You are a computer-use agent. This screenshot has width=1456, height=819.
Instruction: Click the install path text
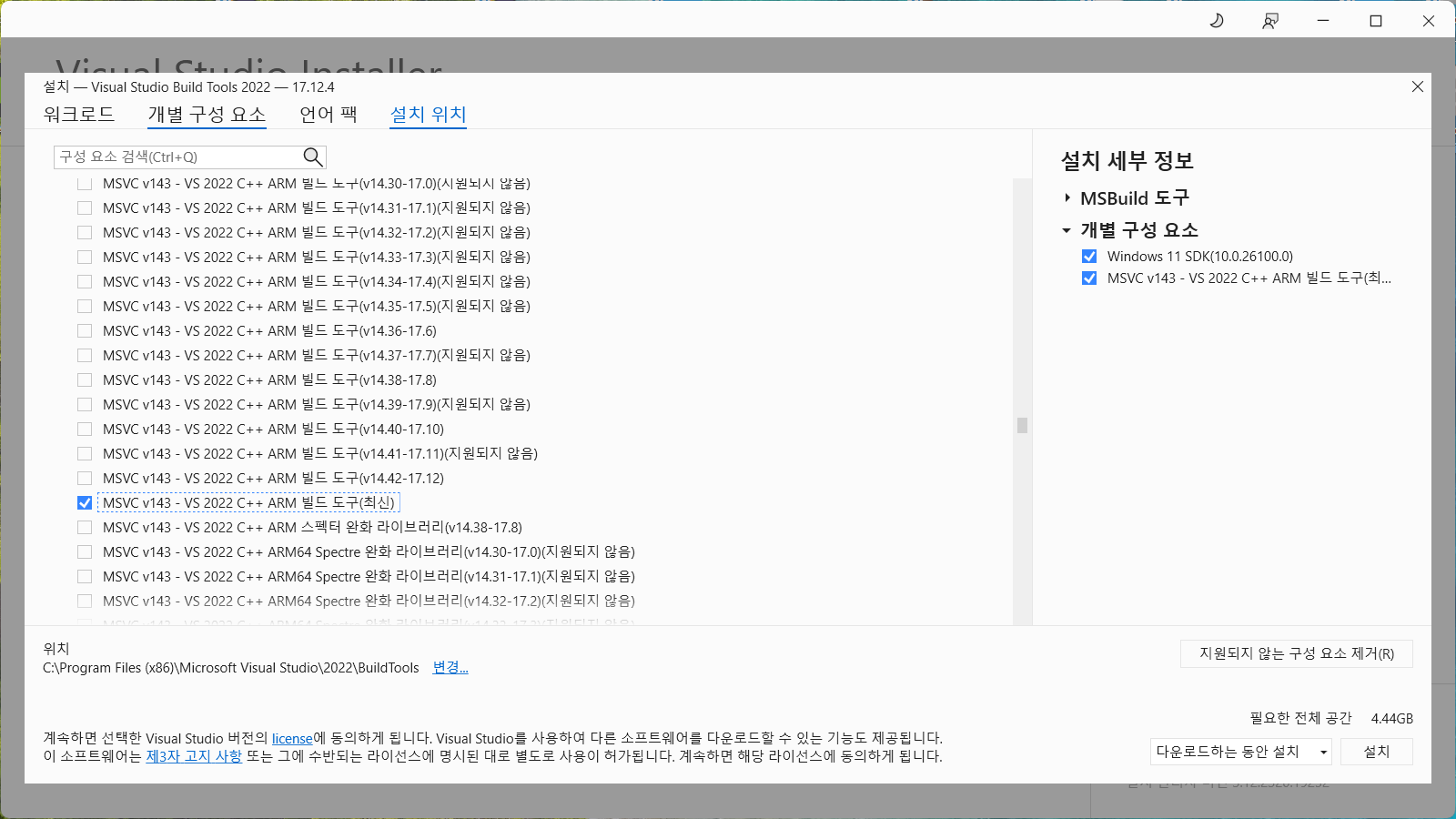[x=231, y=668]
